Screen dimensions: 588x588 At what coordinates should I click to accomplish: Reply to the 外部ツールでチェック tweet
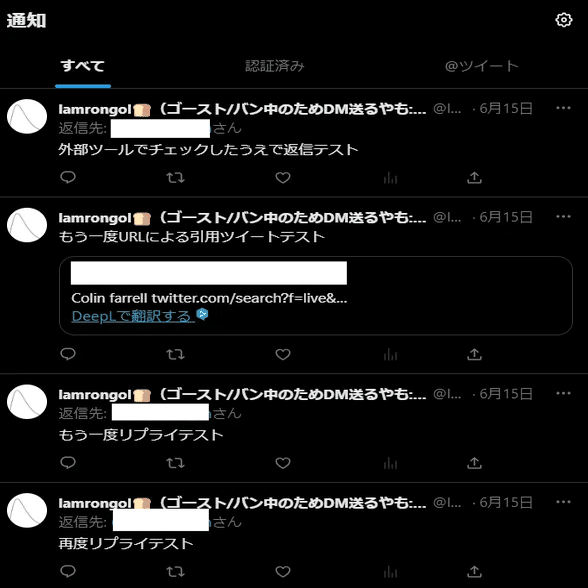pos(68,177)
